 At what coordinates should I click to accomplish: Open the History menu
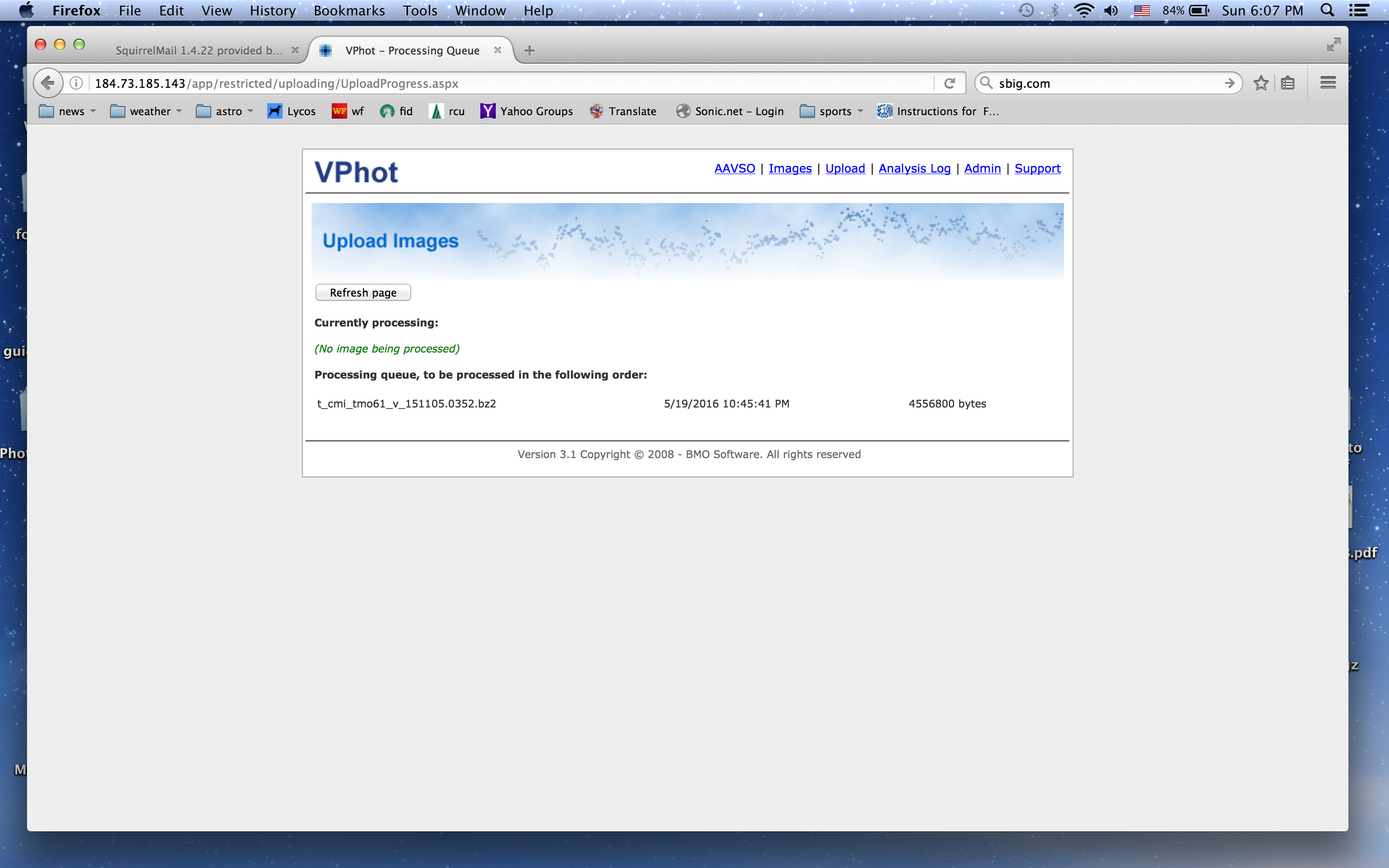tap(272, 10)
